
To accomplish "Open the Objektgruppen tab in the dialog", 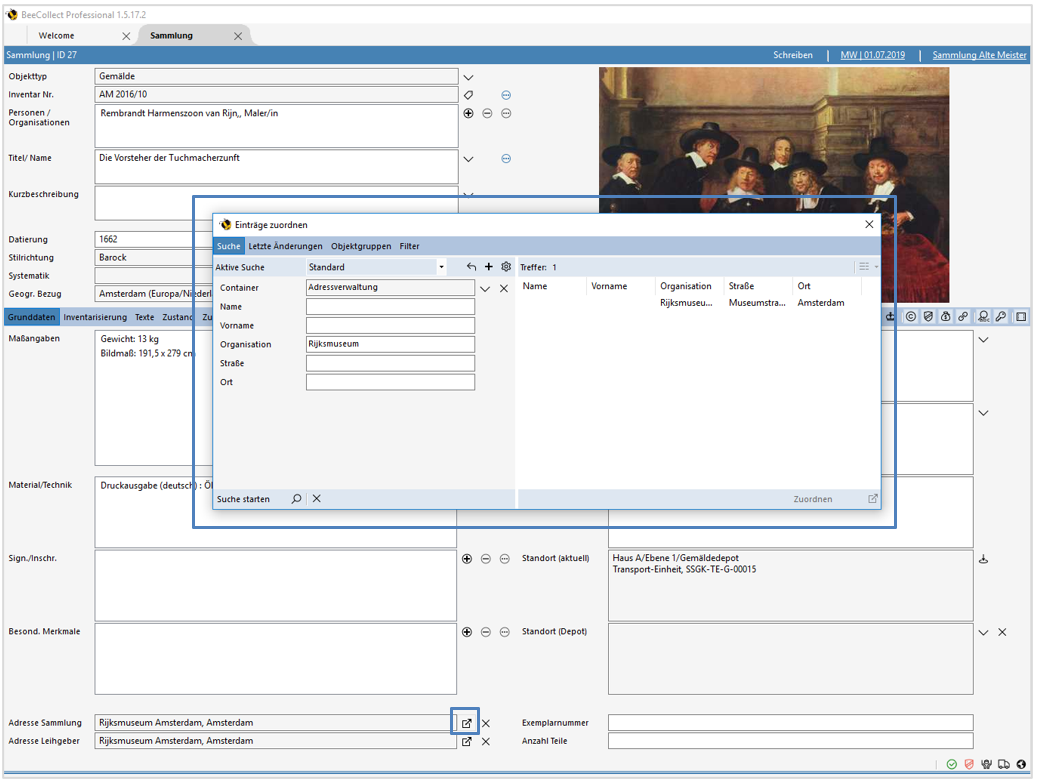I will tap(363, 245).
